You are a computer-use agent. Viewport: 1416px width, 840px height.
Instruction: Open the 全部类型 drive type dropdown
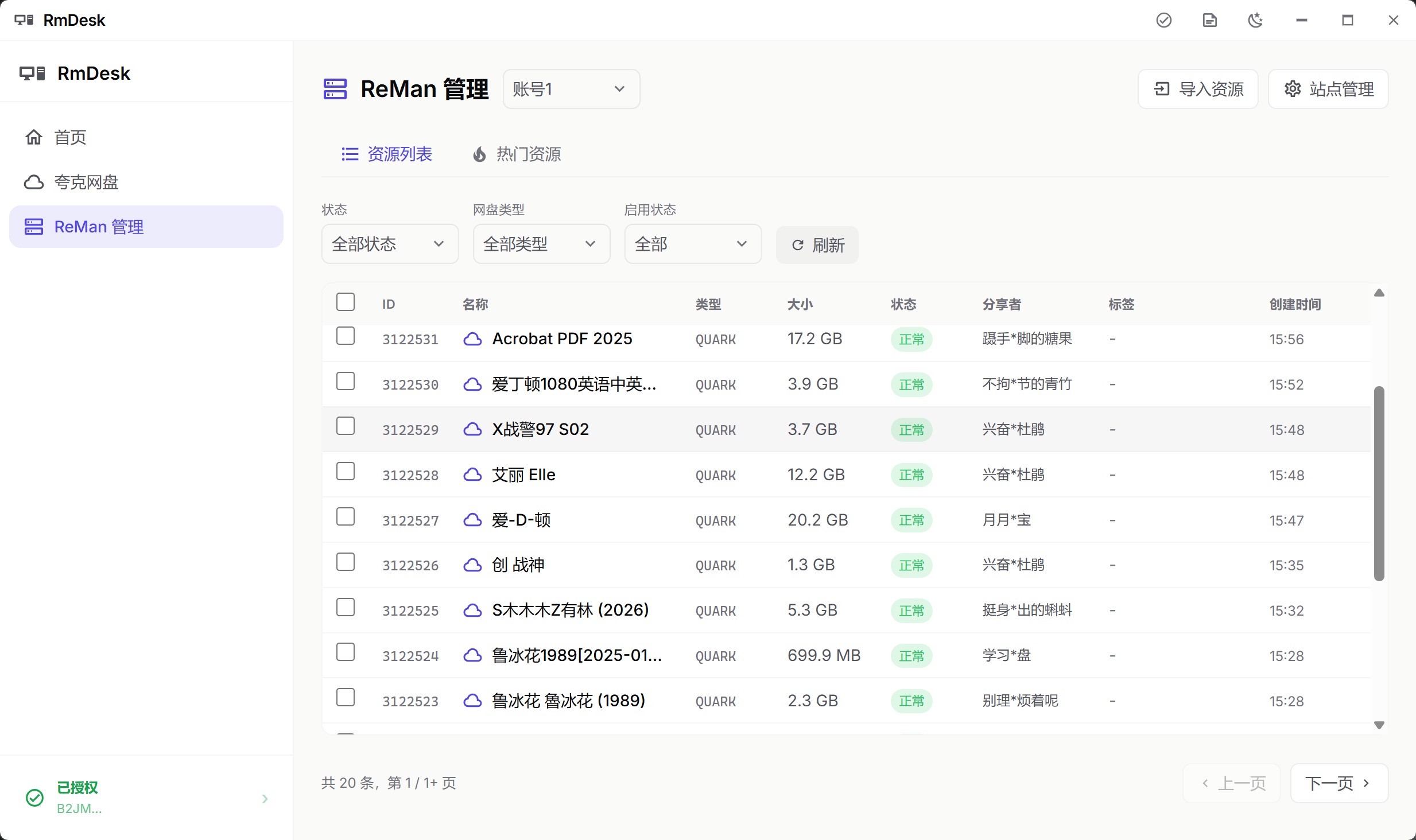coord(541,244)
